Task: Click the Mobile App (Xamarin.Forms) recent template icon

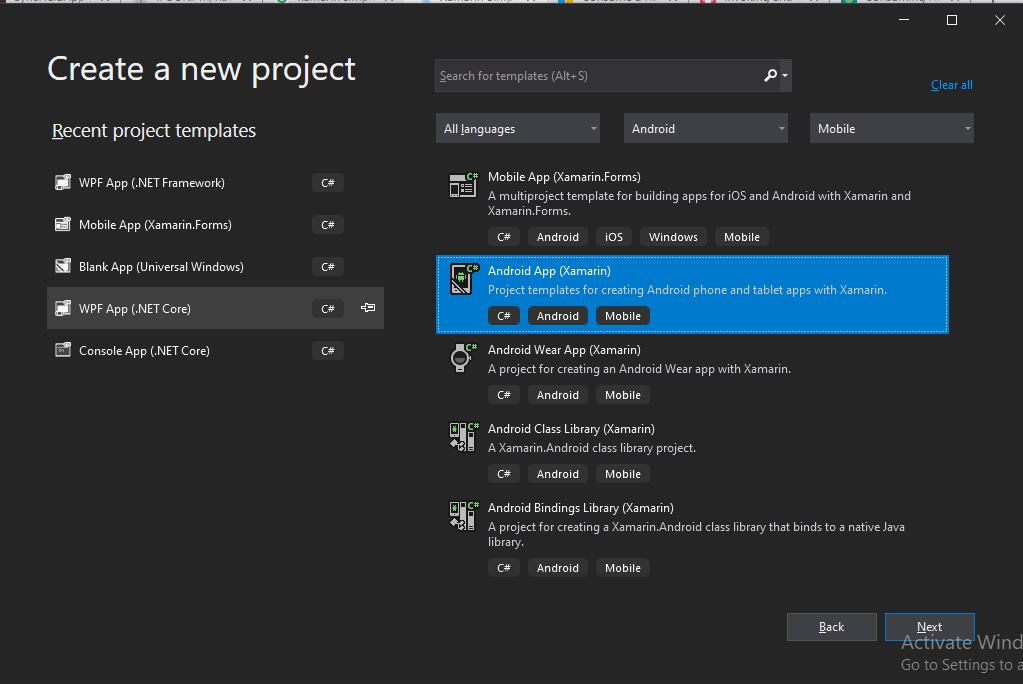Action: tap(63, 225)
